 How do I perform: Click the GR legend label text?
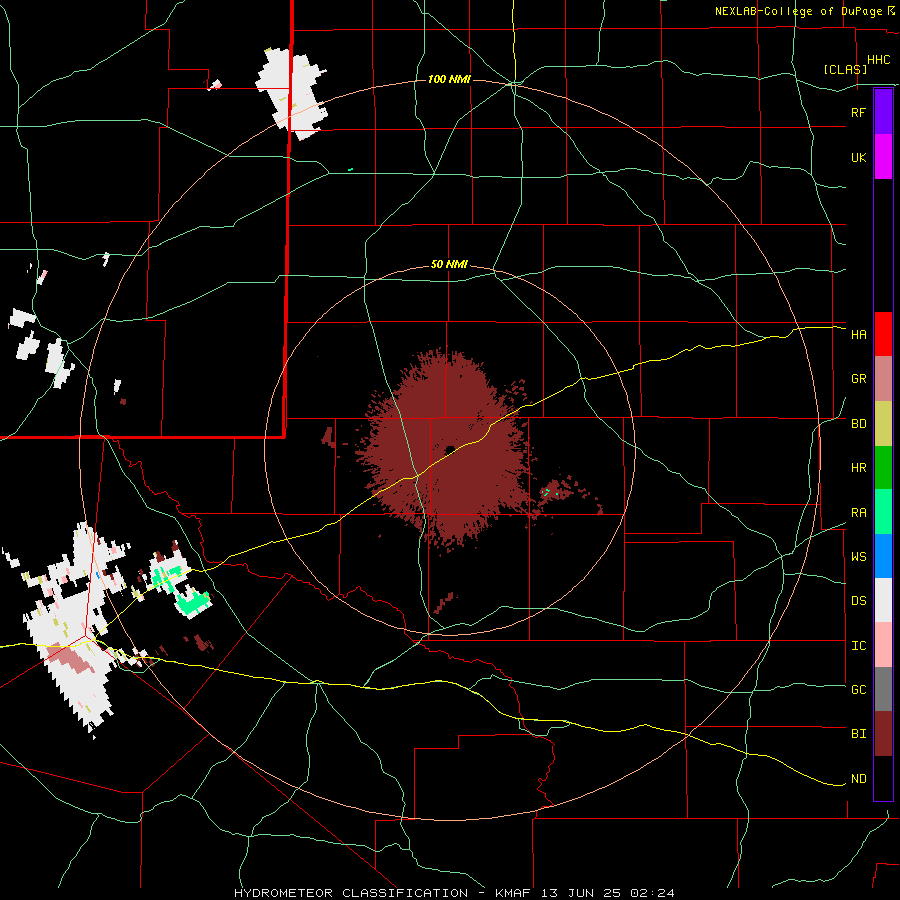click(x=858, y=379)
